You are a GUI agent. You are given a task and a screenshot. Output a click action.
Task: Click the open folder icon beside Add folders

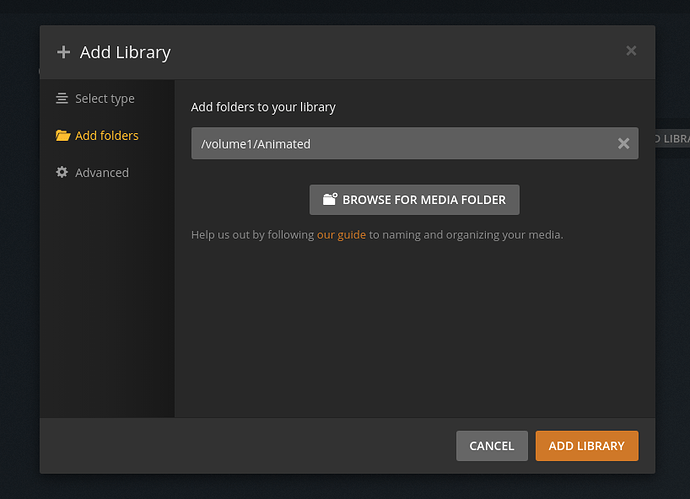coord(63,135)
